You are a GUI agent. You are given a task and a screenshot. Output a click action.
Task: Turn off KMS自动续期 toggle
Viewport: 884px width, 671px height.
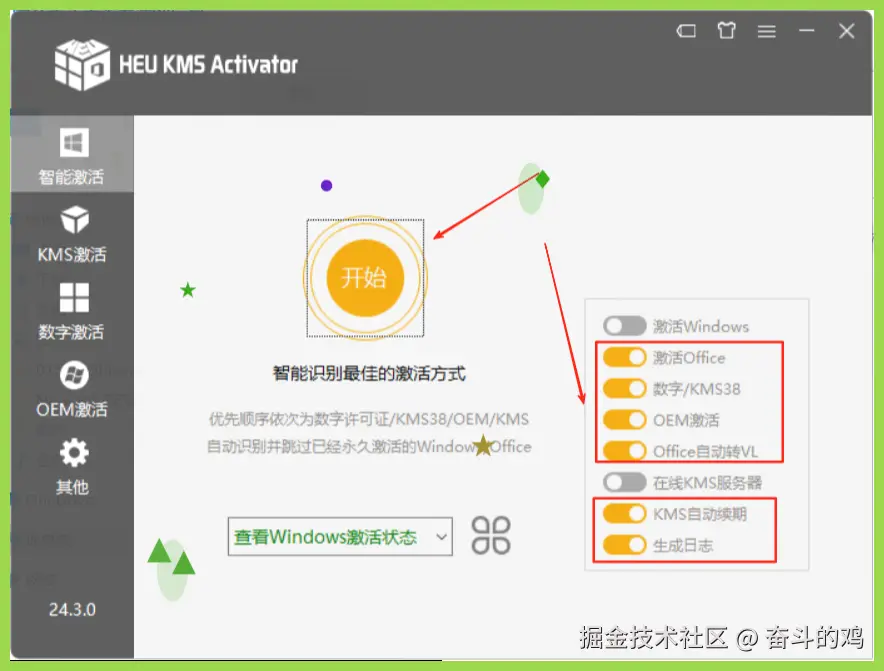click(x=624, y=513)
